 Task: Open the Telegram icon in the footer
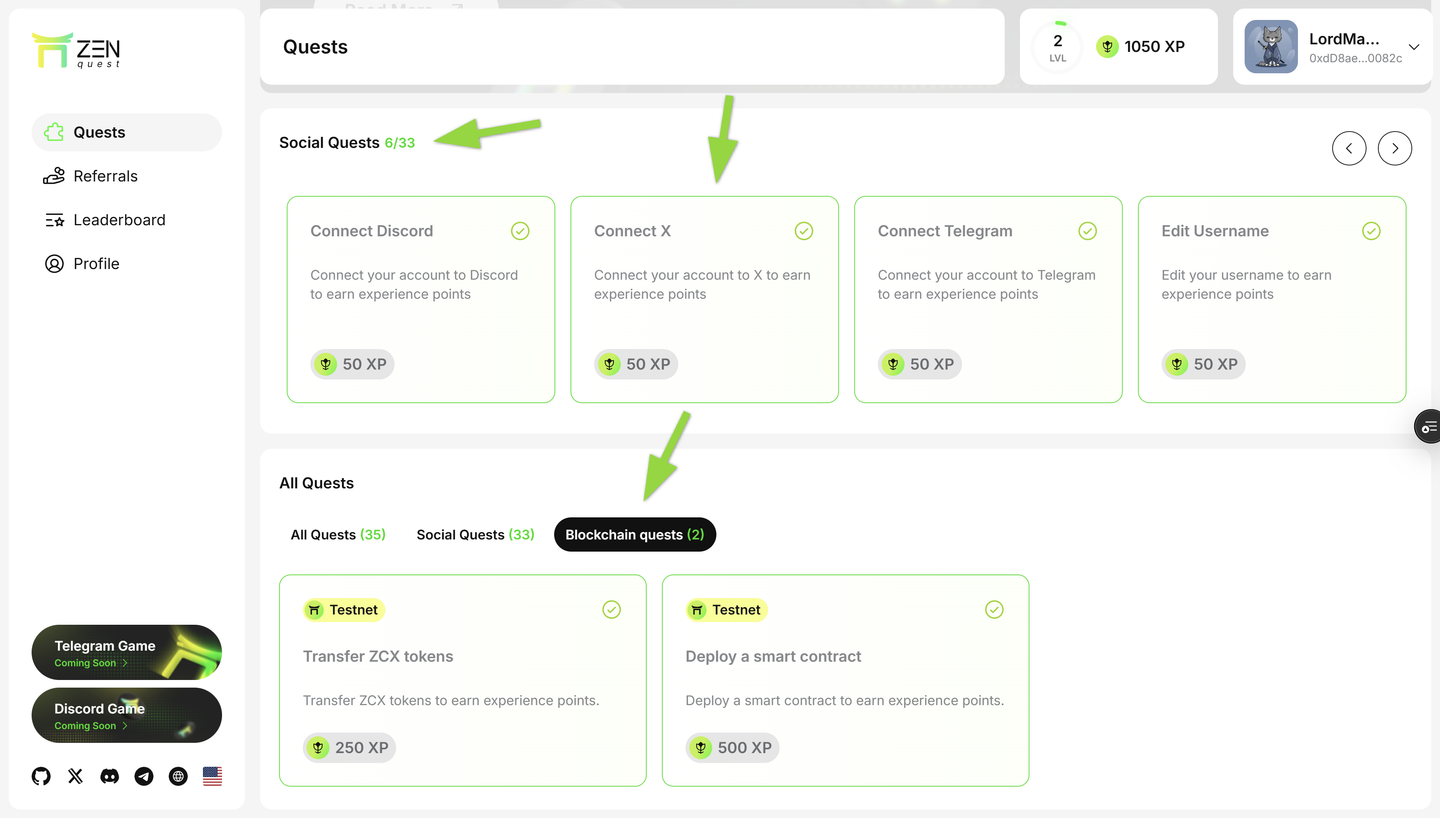[x=143, y=776]
